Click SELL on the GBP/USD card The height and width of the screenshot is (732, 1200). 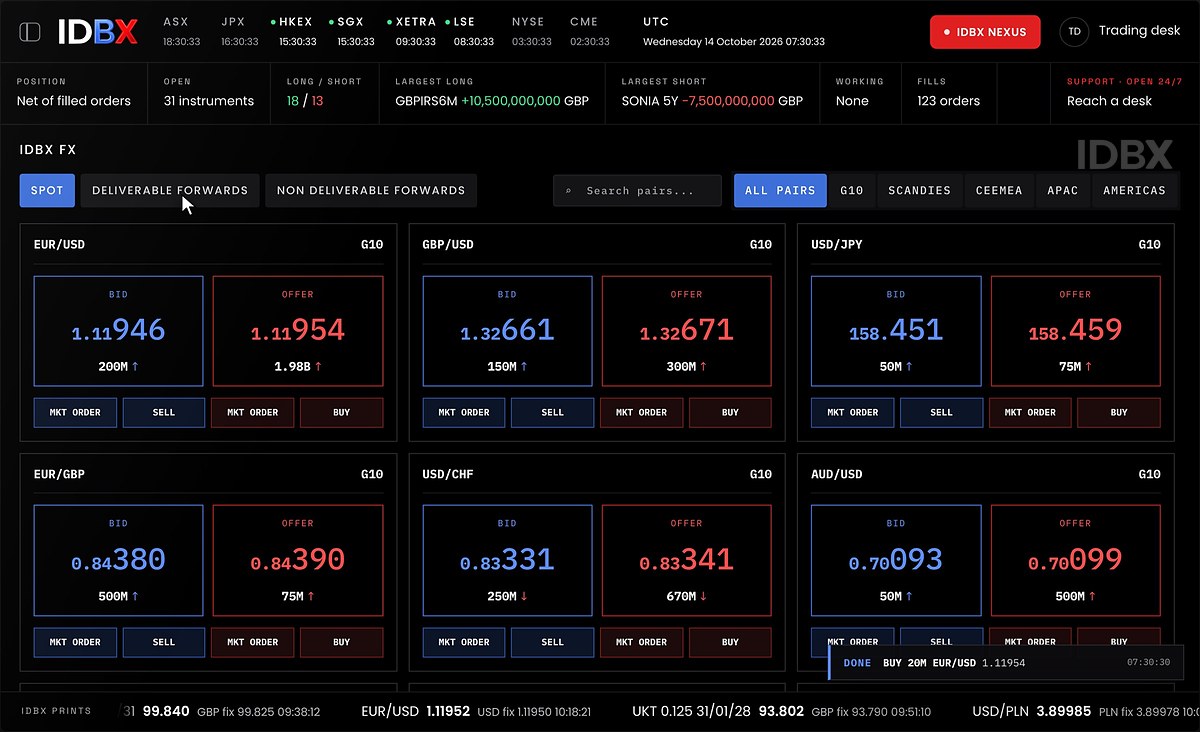point(553,412)
